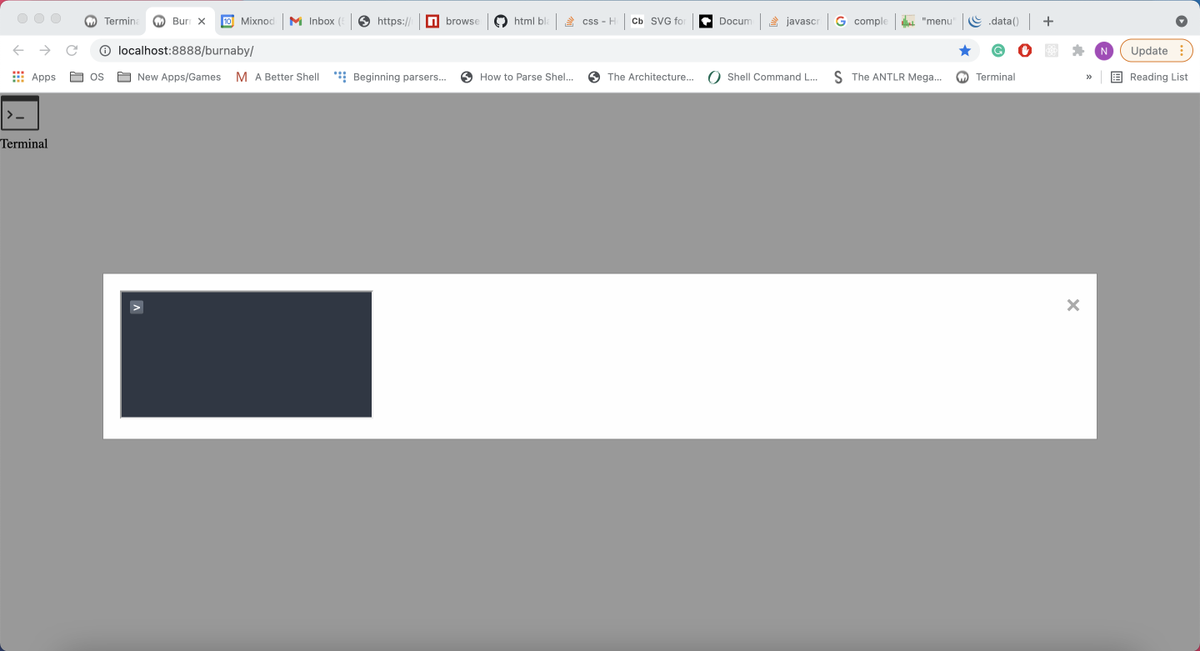This screenshot has width=1200, height=651.
Task: Switch to the 'https://' tab
Action: click(x=385, y=20)
